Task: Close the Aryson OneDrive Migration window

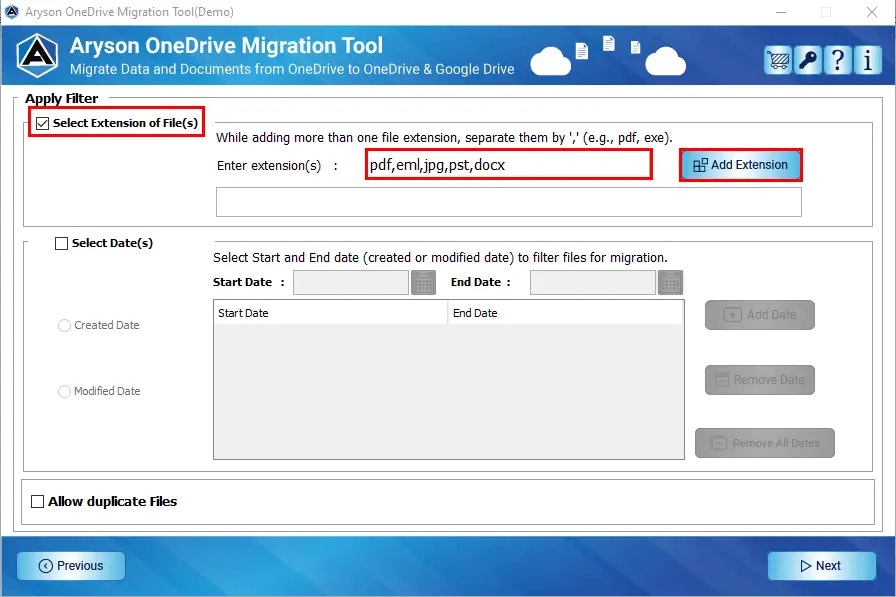Action: click(x=871, y=12)
